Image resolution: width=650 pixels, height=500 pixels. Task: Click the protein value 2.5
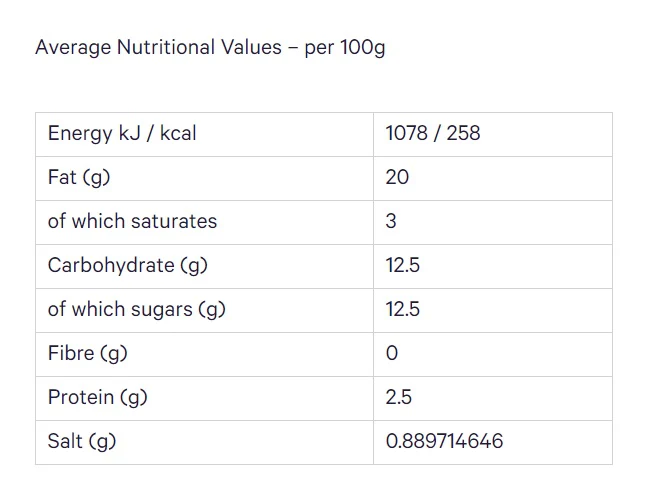point(398,397)
